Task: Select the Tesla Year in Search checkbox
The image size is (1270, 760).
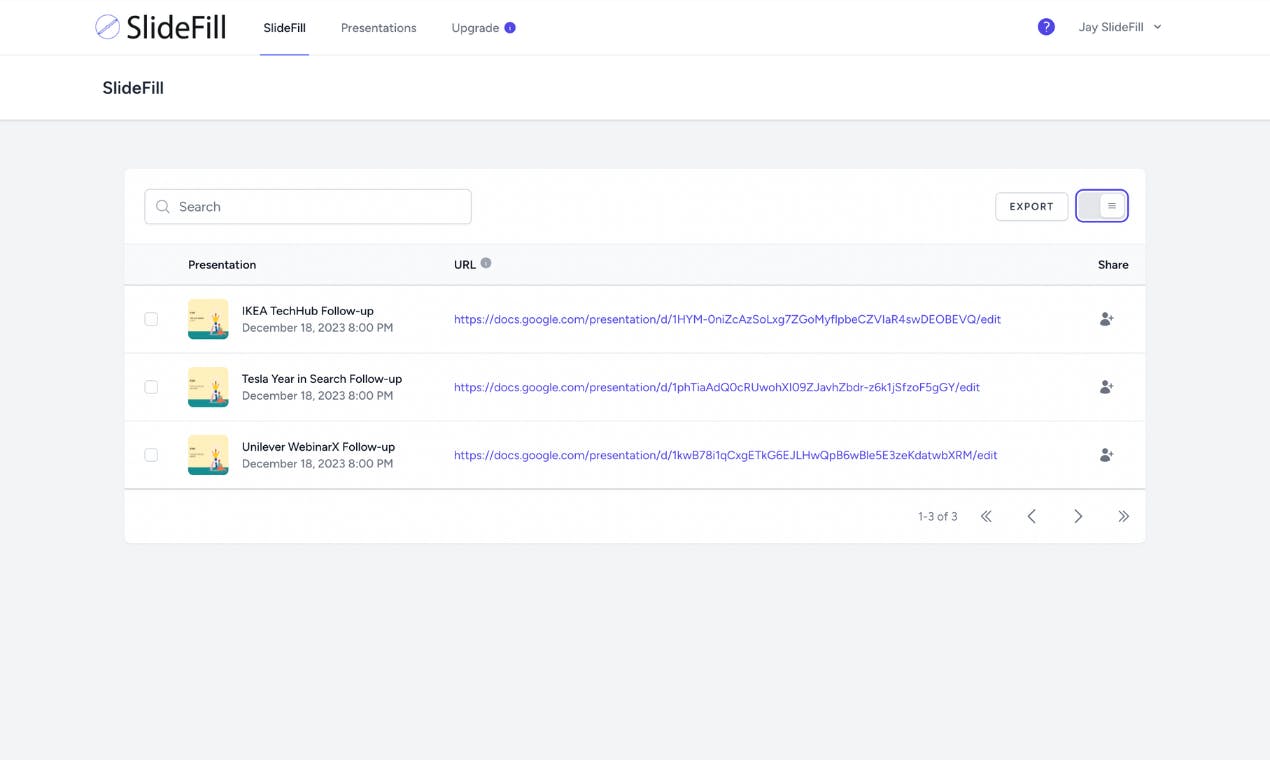Action: pos(151,387)
